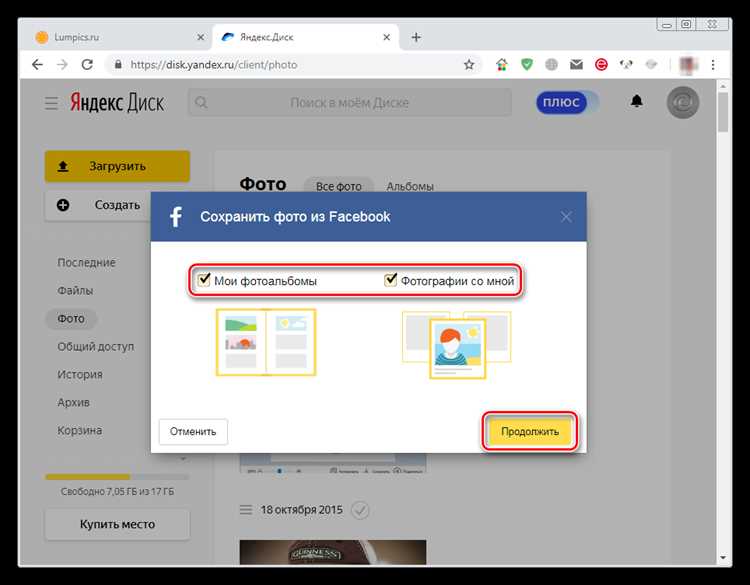Click the address bar URL
This screenshot has width=750, height=585.
[x=214, y=65]
